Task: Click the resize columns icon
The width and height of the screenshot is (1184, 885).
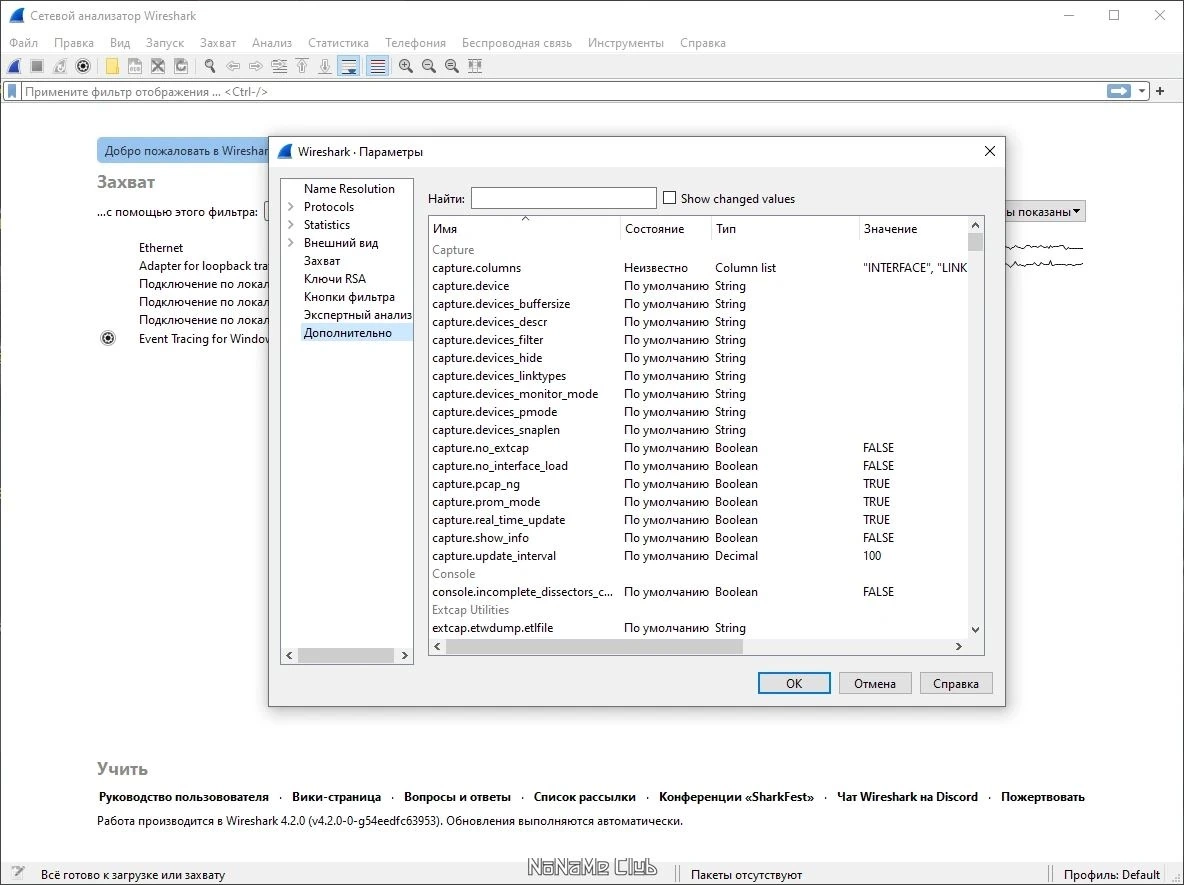Action: [475, 66]
